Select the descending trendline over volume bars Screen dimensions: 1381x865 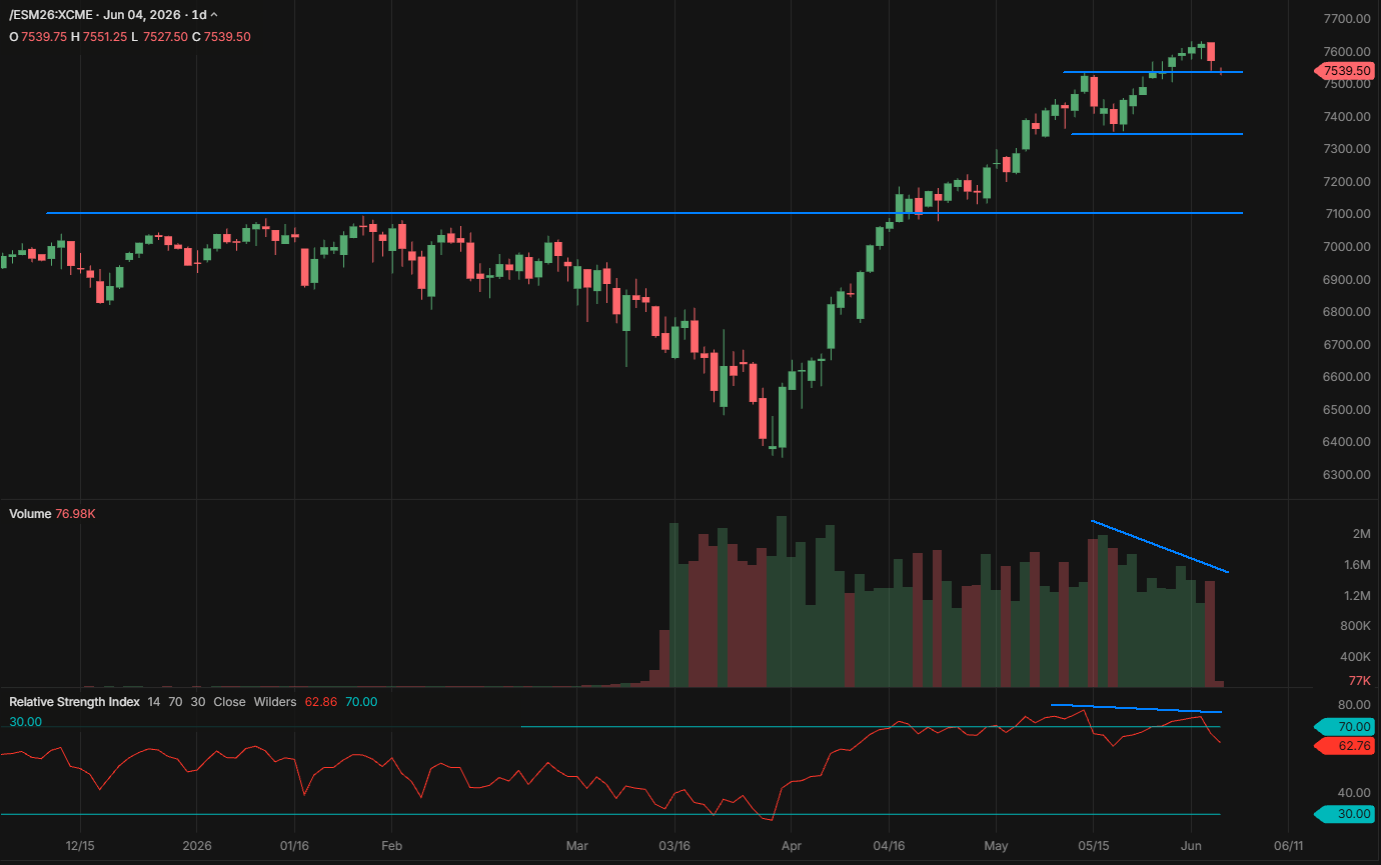coord(1160,547)
